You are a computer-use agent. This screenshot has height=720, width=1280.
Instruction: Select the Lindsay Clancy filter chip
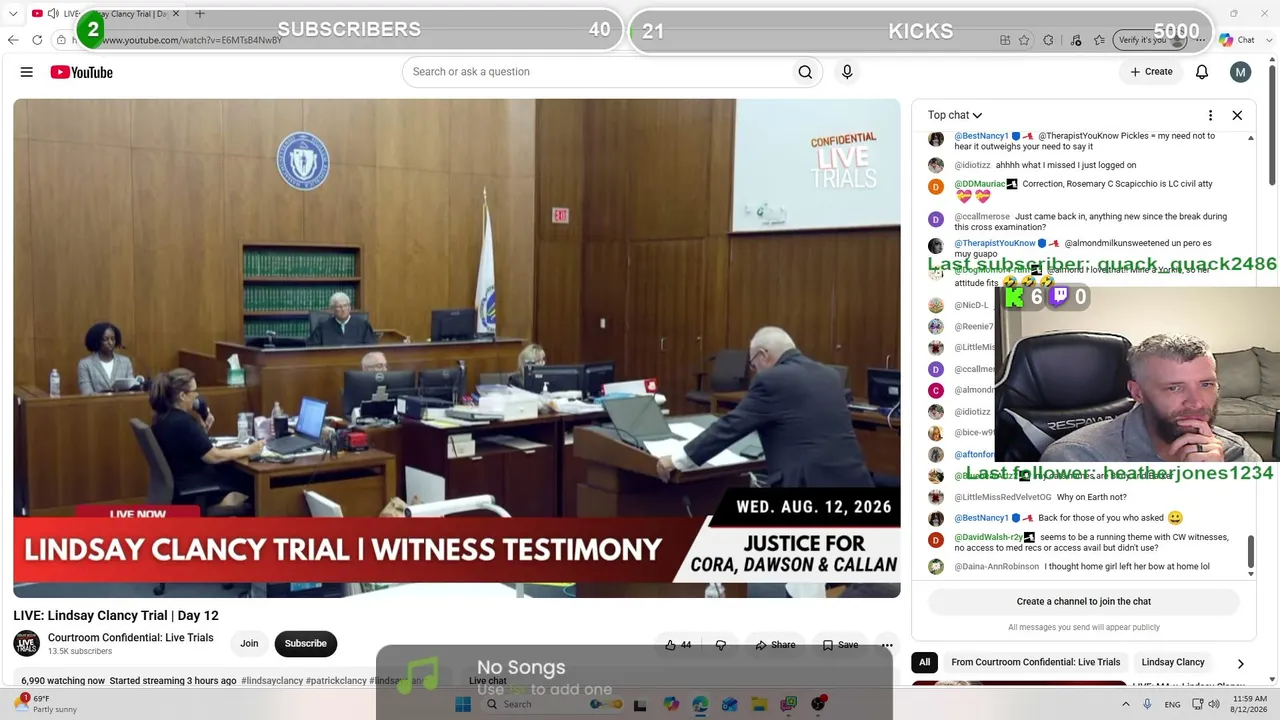point(1173,662)
